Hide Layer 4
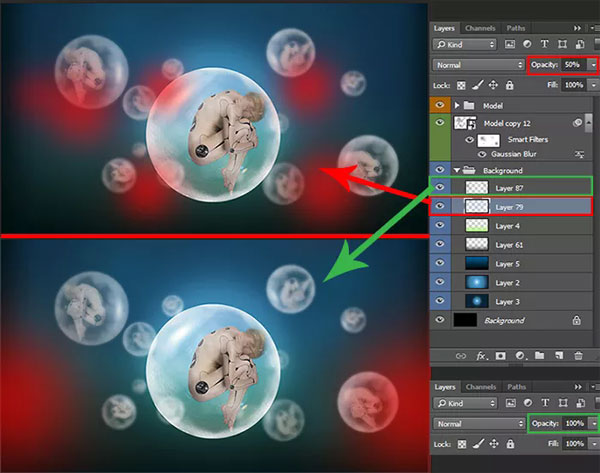 coord(440,225)
